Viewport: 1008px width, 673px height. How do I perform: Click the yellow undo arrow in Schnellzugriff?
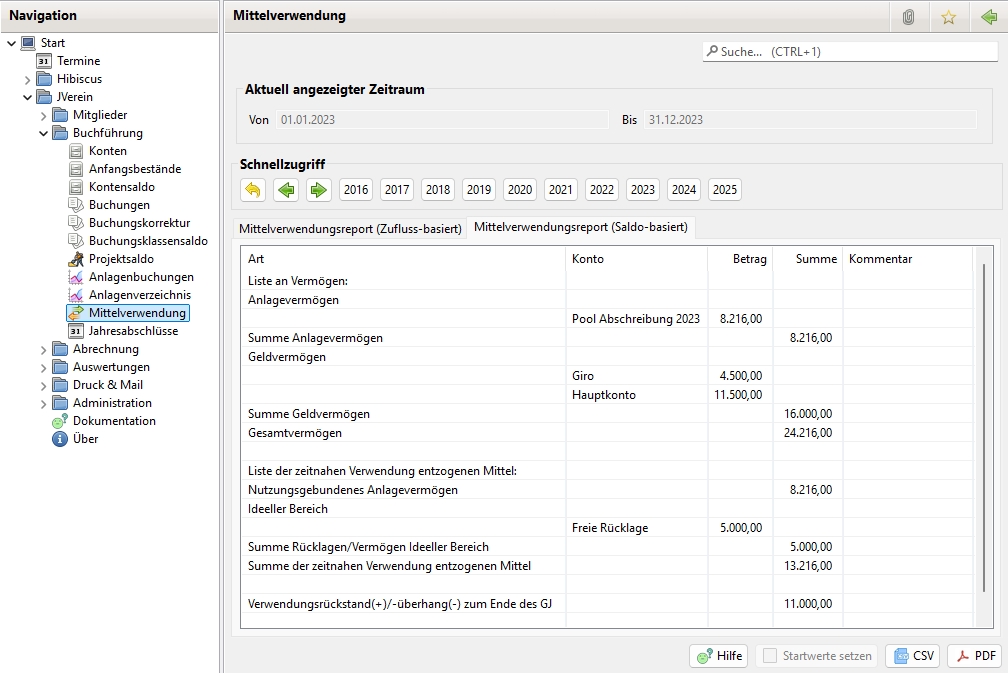tap(253, 190)
